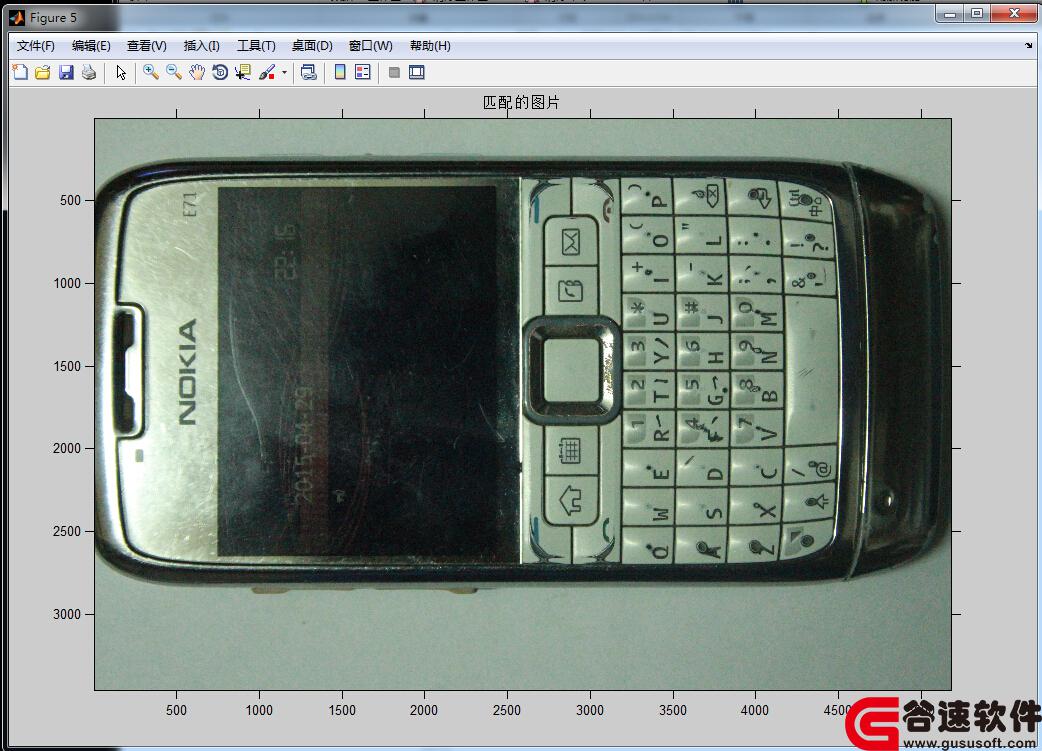Click the x-axis tick label 2000
This screenshot has width=1042, height=751.
tap(424, 710)
